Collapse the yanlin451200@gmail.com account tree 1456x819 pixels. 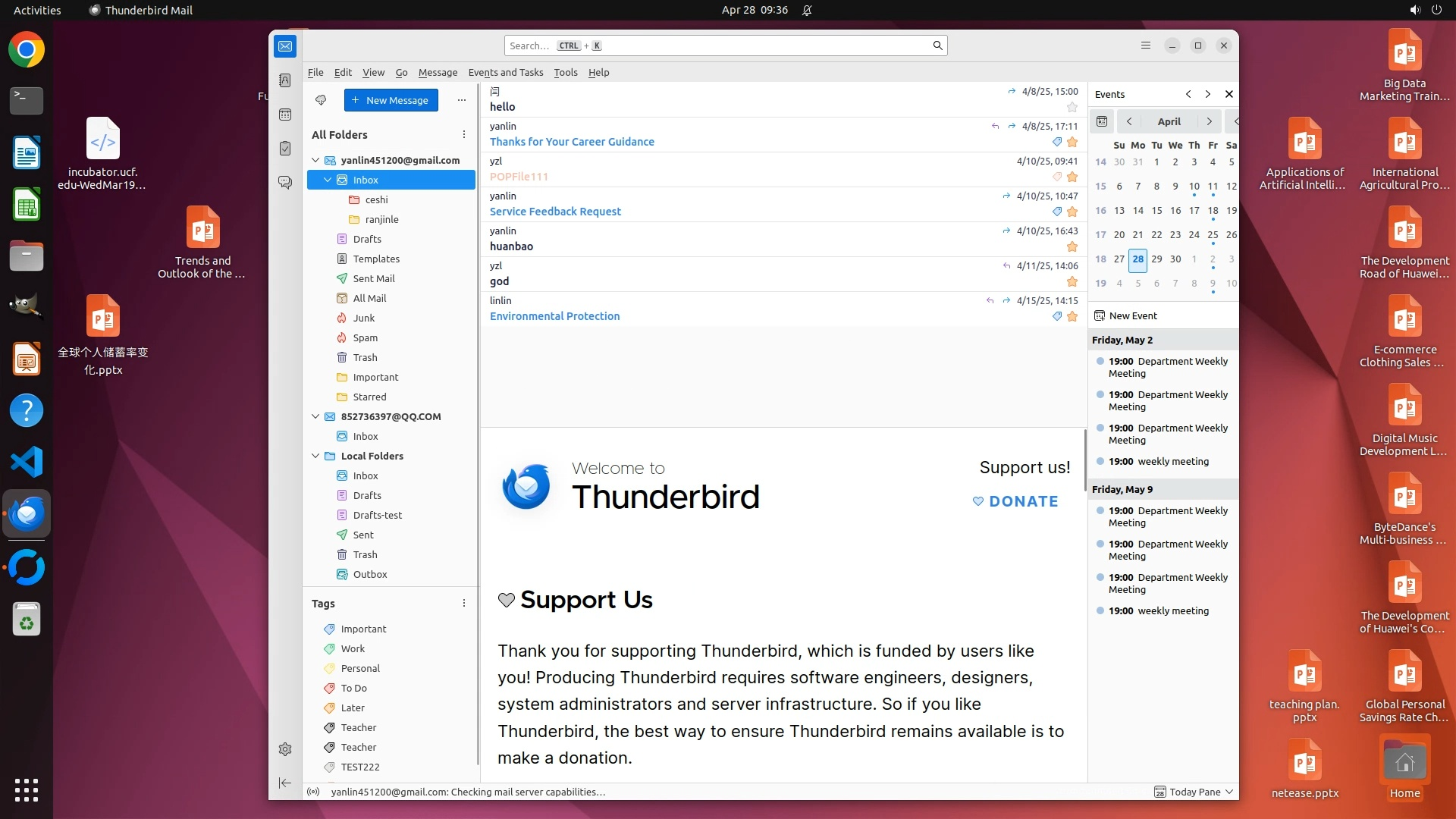[315, 160]
